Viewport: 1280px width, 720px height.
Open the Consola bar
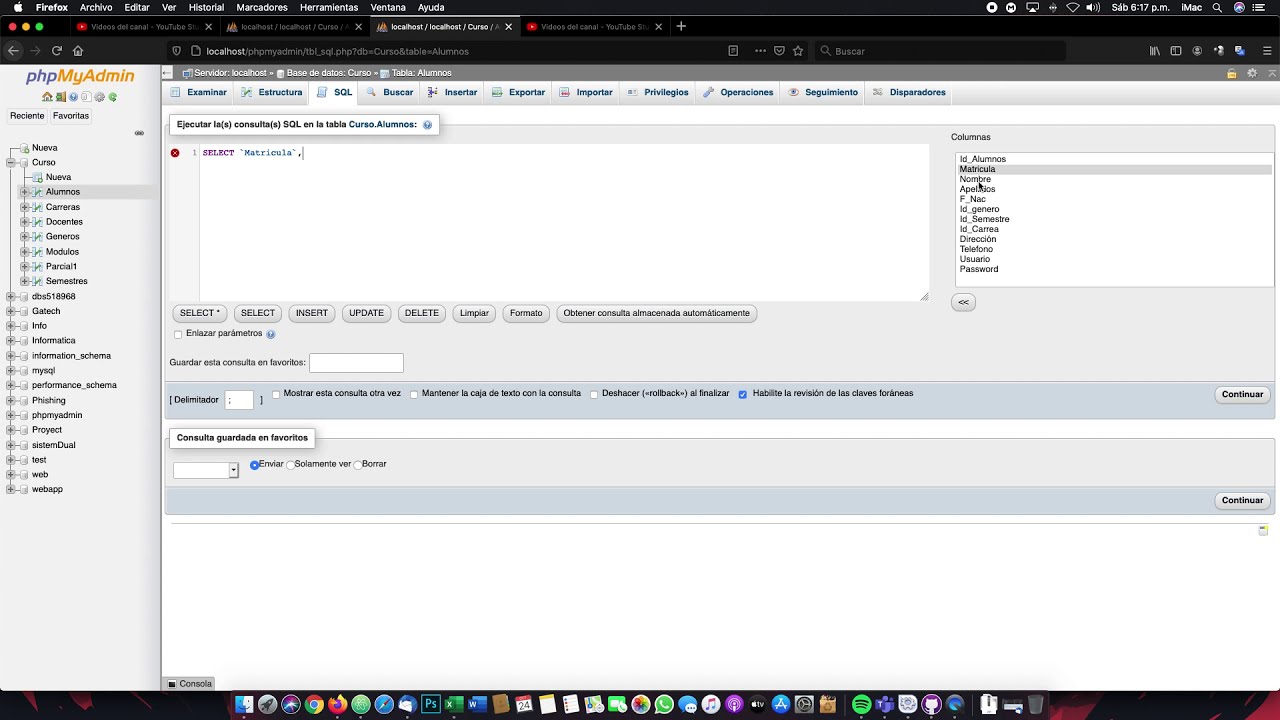coord(190,684)
